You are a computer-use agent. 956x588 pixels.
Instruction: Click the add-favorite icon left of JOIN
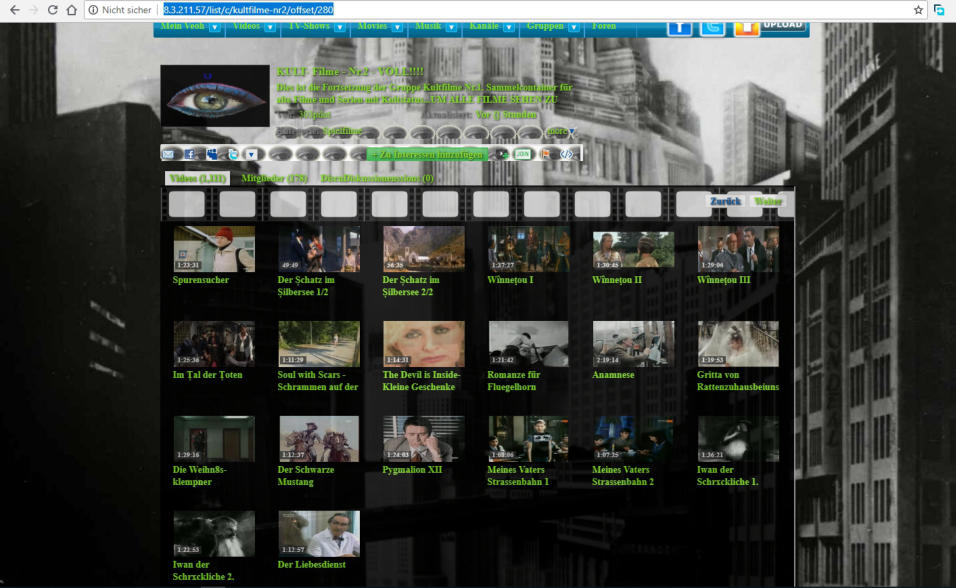pyautogui.click(x=502, y=154)
